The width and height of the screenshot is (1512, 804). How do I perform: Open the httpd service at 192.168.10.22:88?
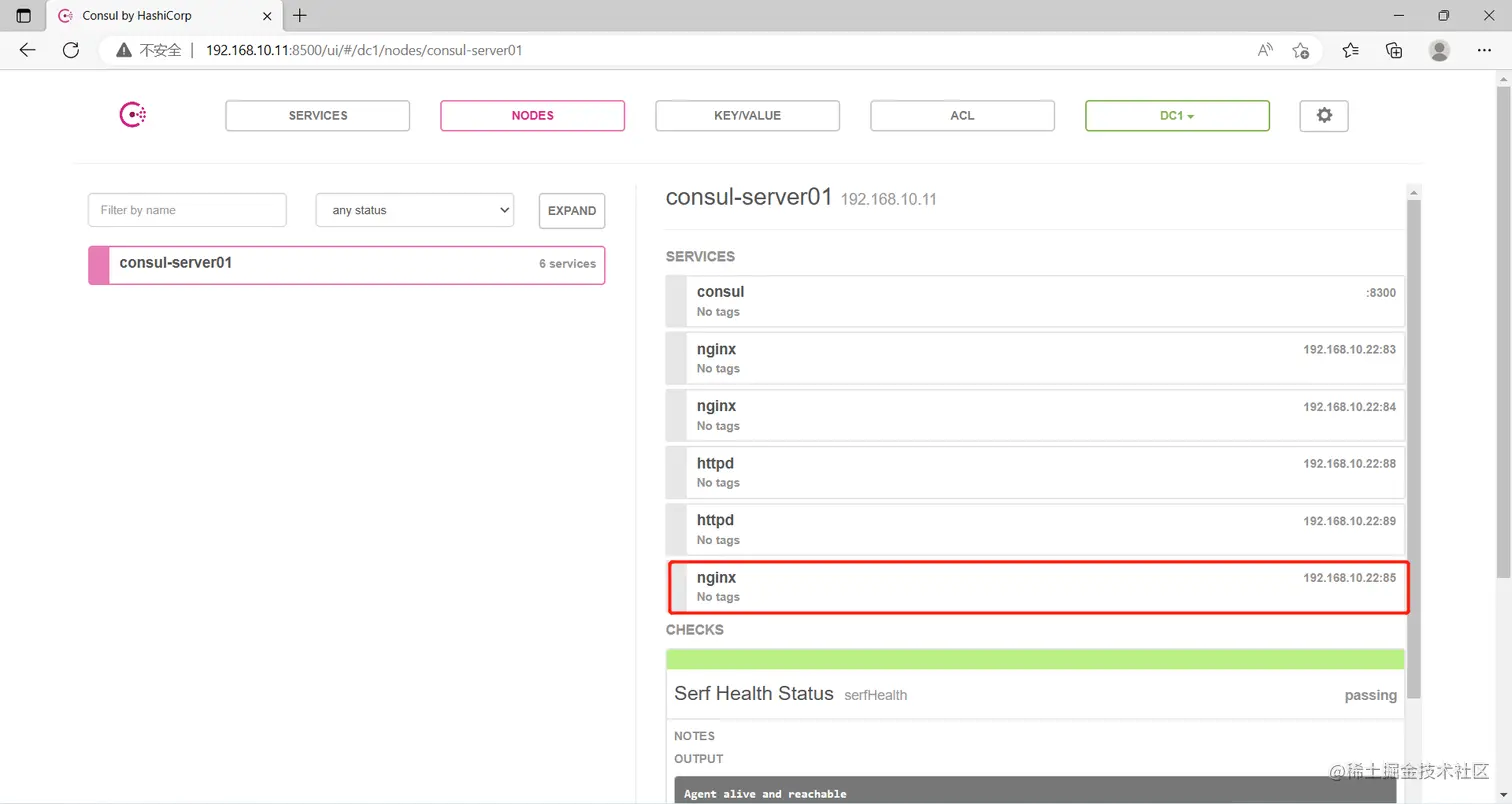pos(1035,472)
